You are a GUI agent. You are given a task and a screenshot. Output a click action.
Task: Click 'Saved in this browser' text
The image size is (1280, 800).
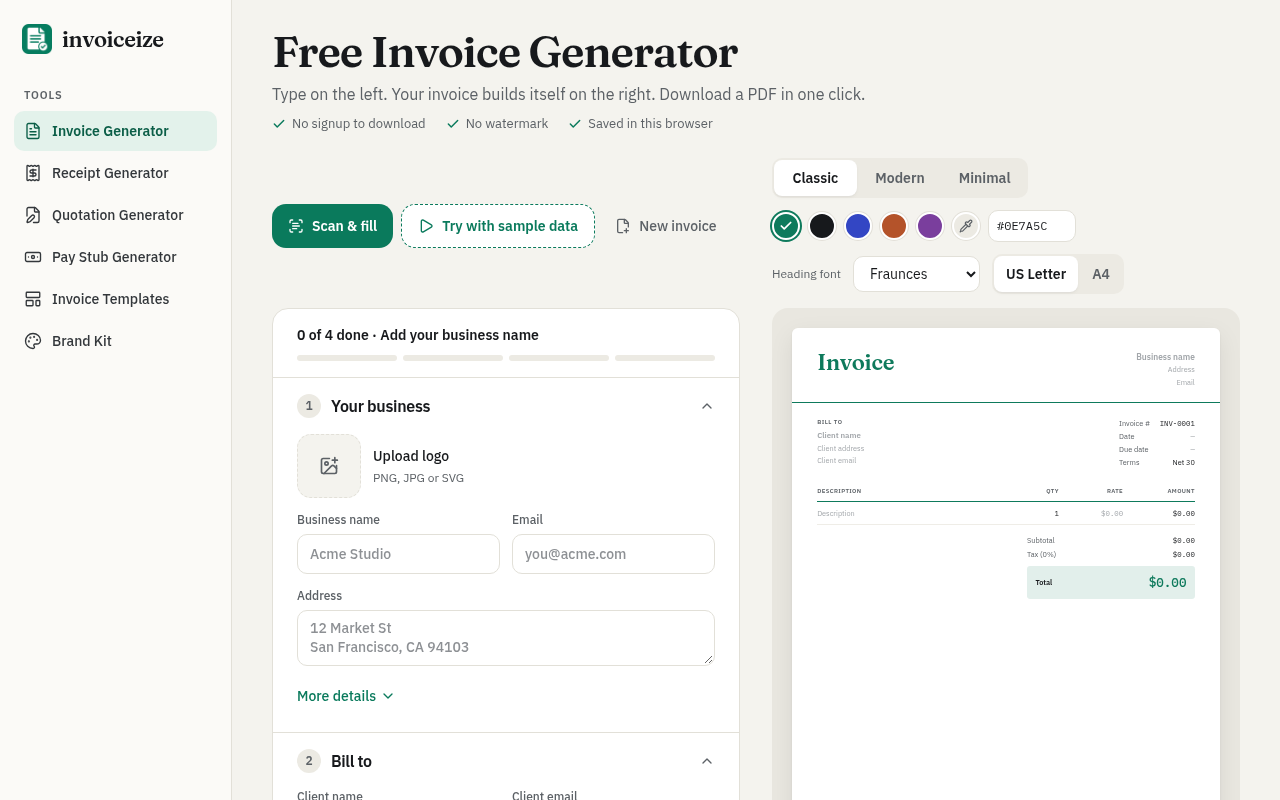point(650,124)
